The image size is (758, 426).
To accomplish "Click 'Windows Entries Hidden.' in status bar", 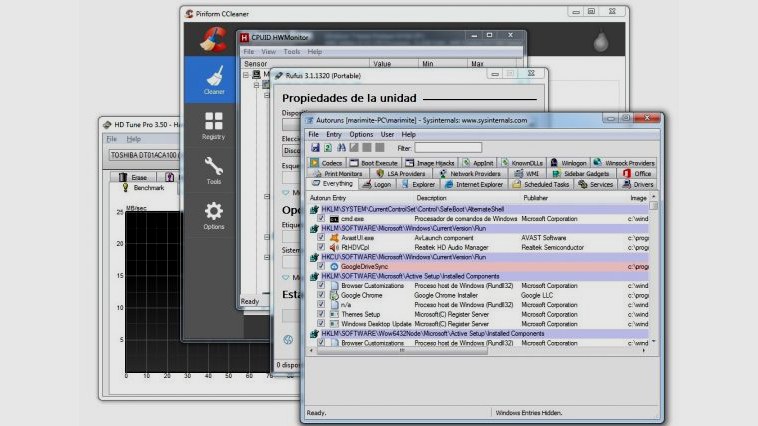I will coord(528,413).
